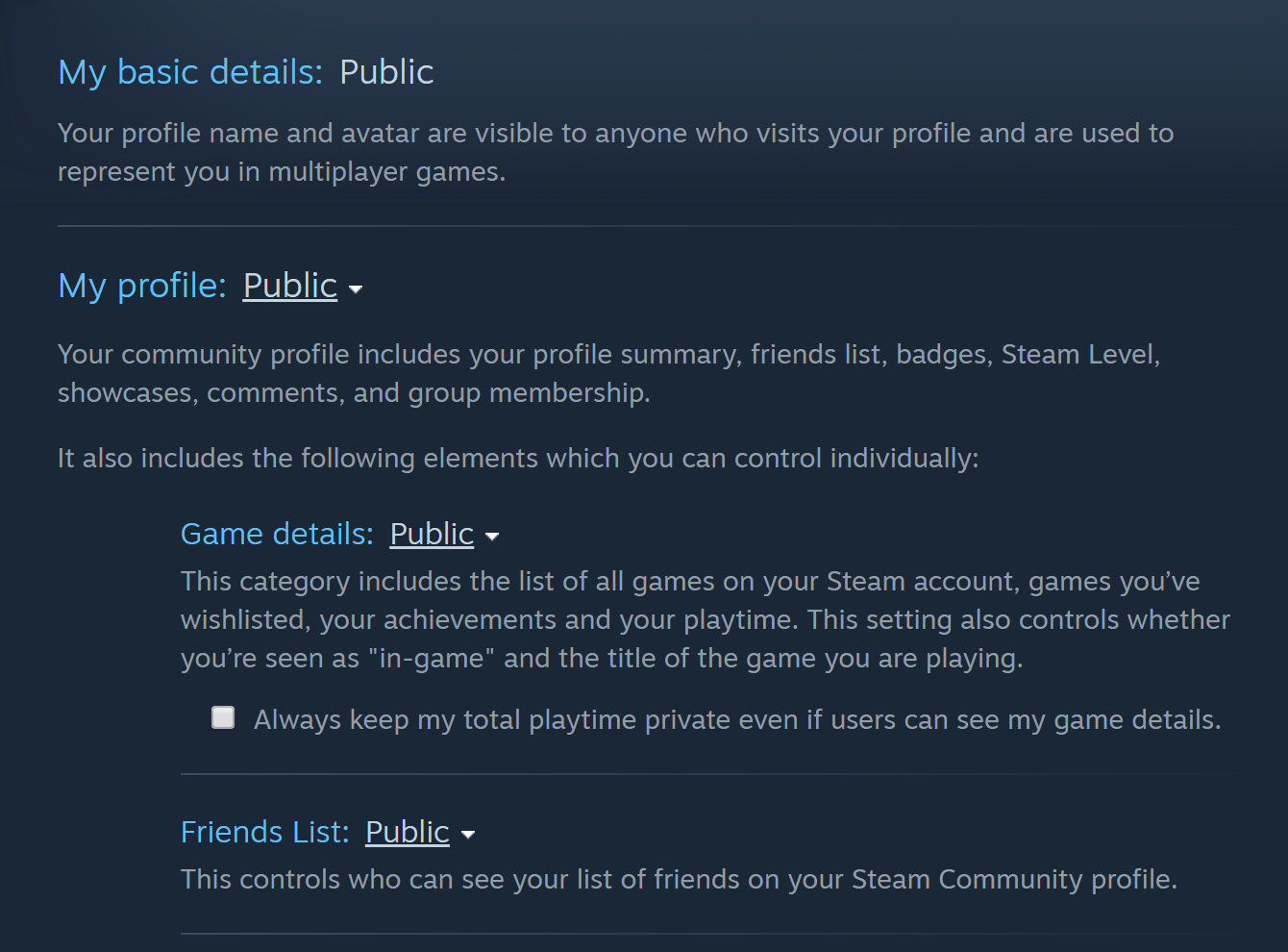Click the 'Game details:' heading label
This screenshot has width=1288, height=952.
(x=276, y=534)
